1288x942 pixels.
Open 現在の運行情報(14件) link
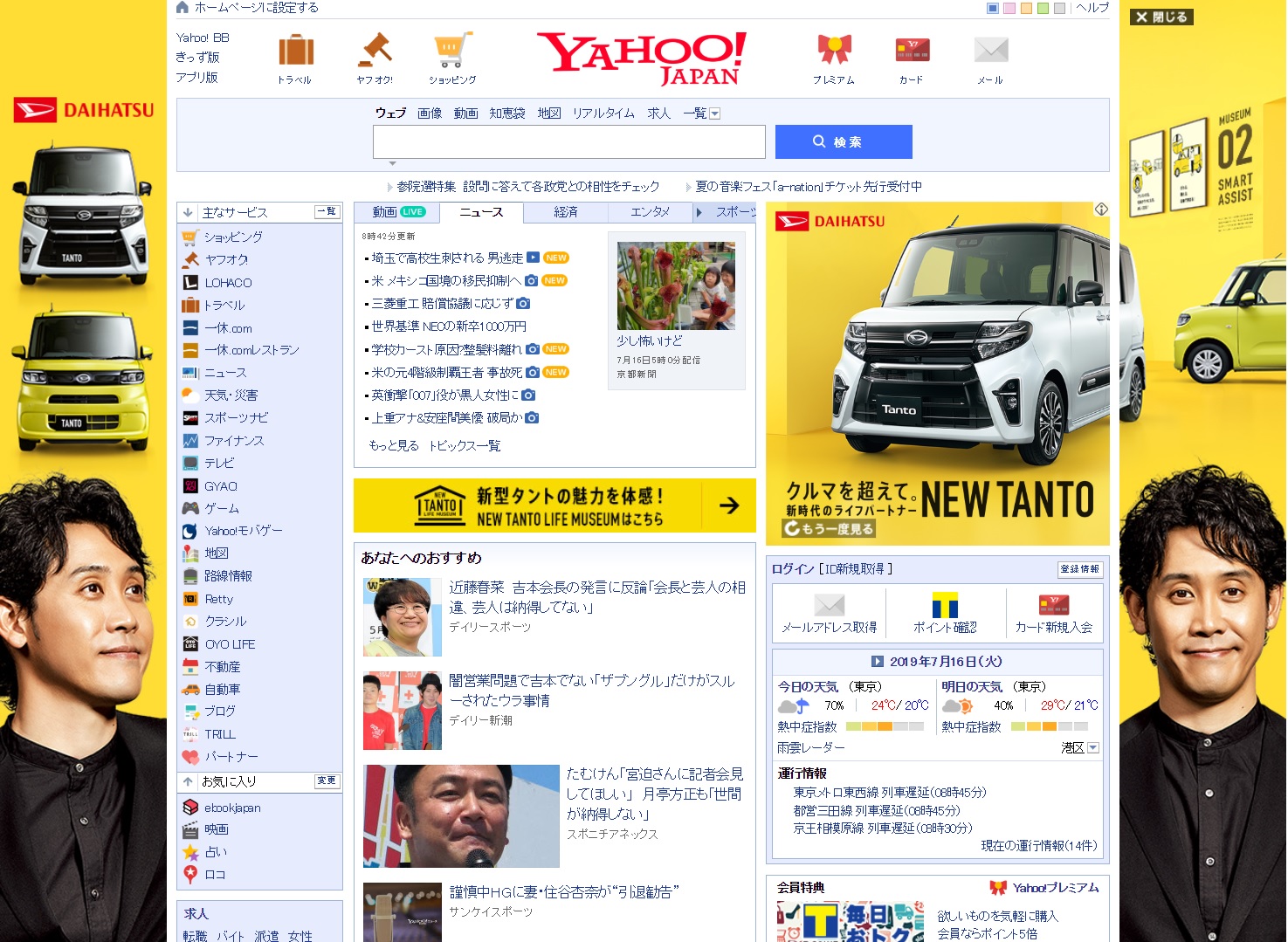(1039, 846)
